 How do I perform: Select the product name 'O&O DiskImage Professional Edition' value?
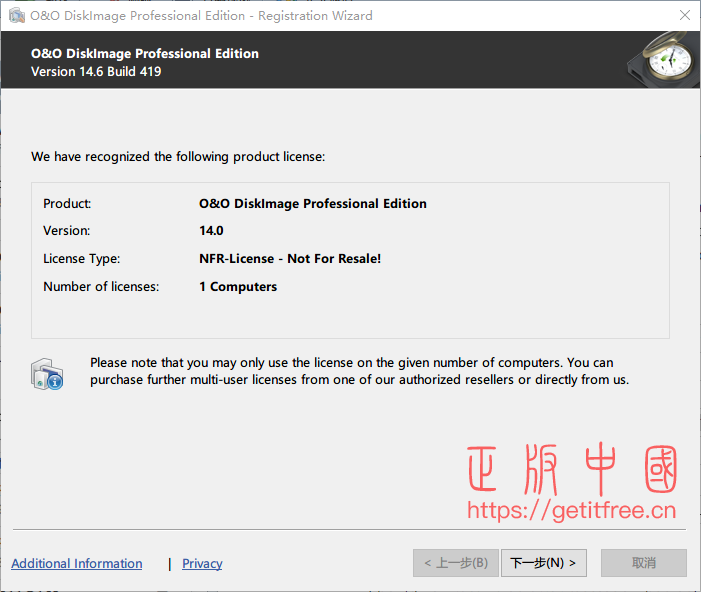[312, 203]
